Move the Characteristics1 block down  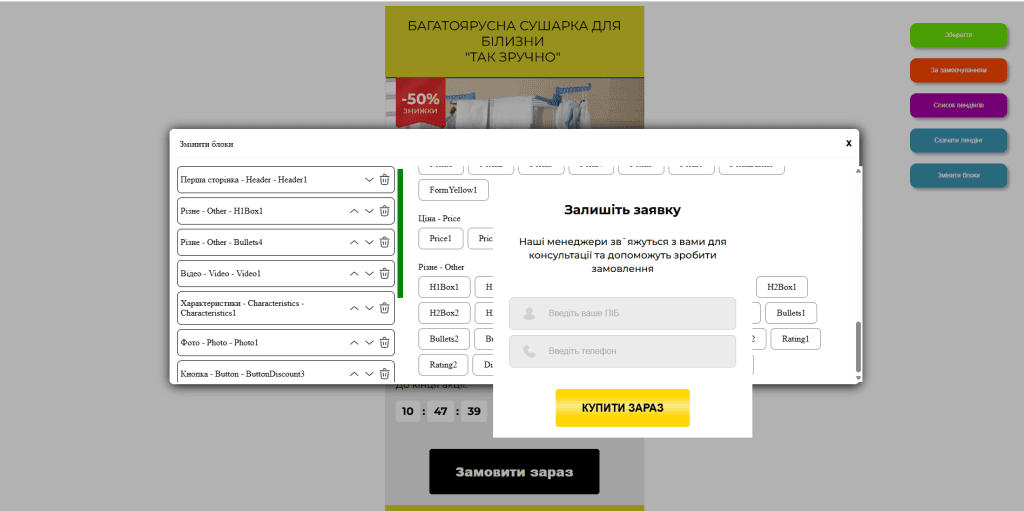pos(369,308)
